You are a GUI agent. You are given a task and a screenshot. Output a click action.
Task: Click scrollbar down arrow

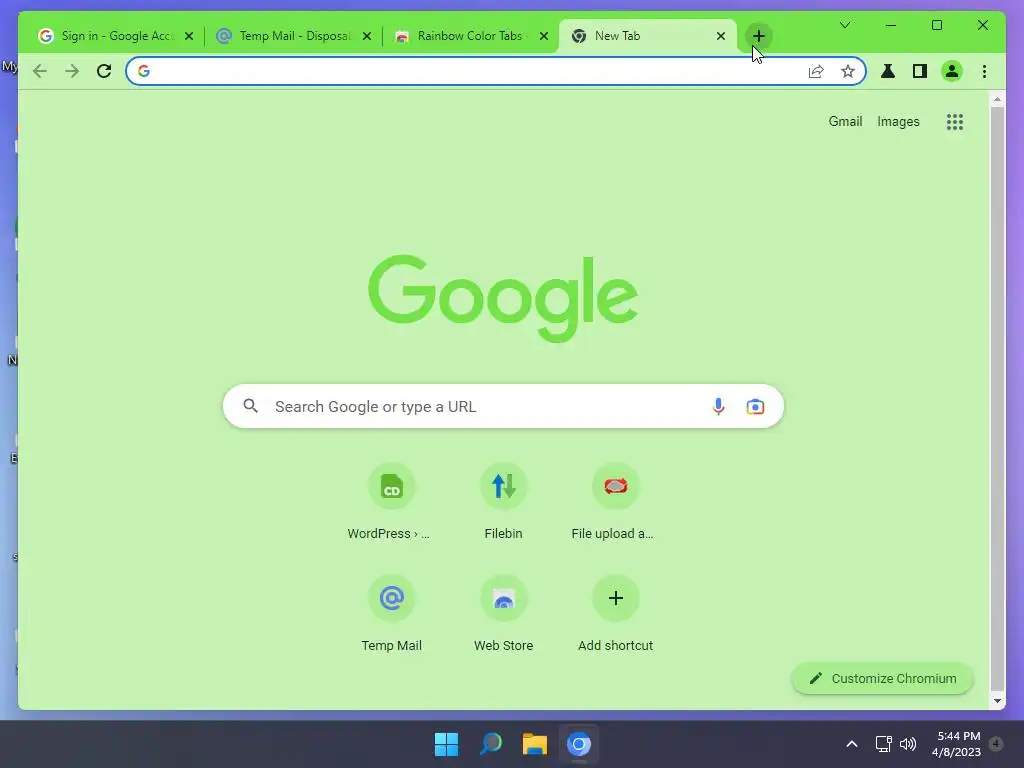point(997,701)
